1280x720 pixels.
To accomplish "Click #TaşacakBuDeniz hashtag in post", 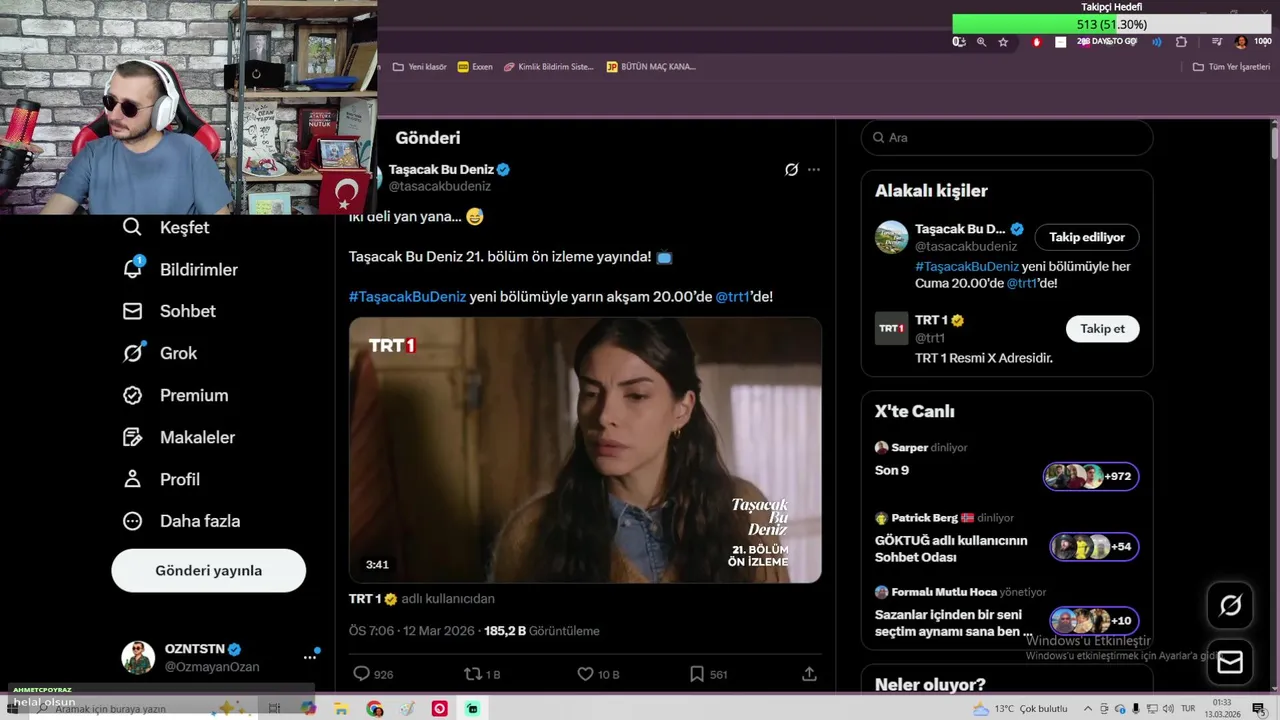I will coord(407,296).
